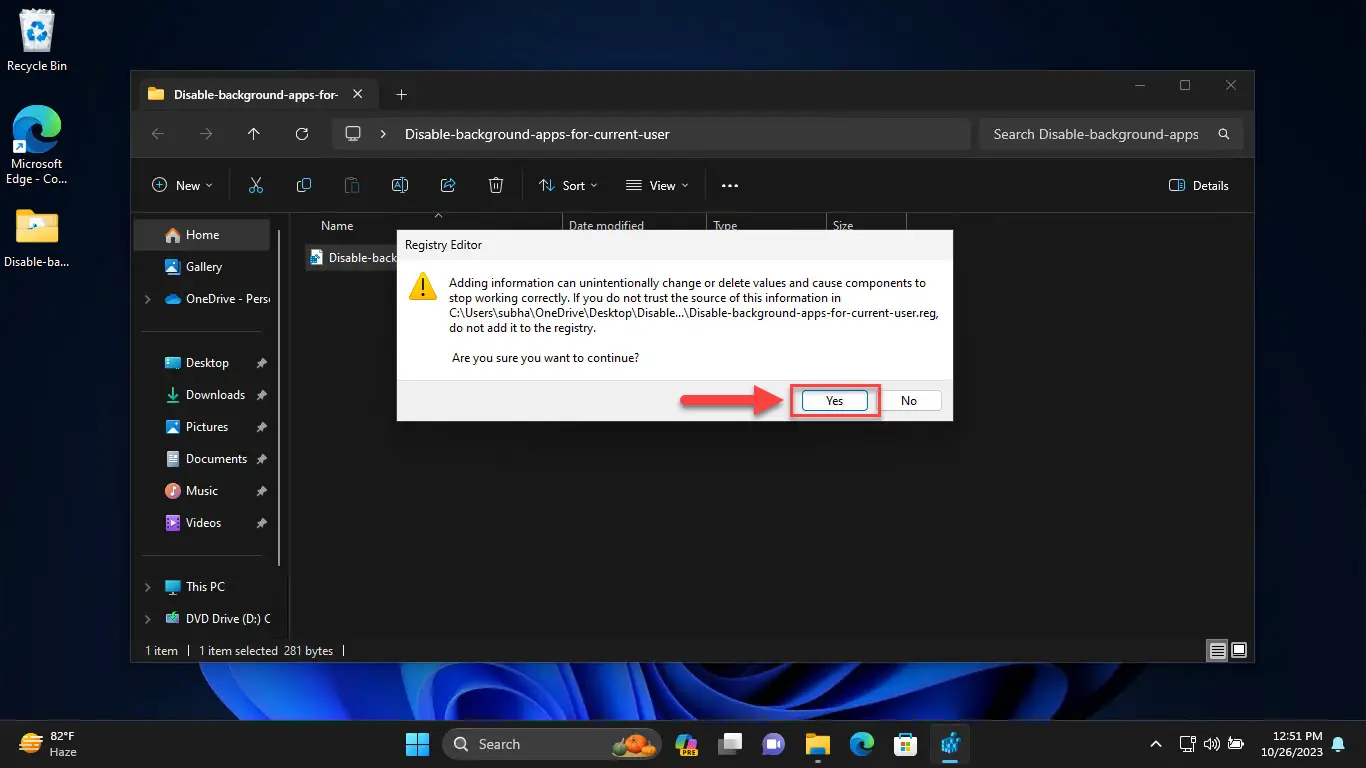Decline the registry change with No
The height and width of the screenshot is (768, 1366).
(x=908, y=400)
